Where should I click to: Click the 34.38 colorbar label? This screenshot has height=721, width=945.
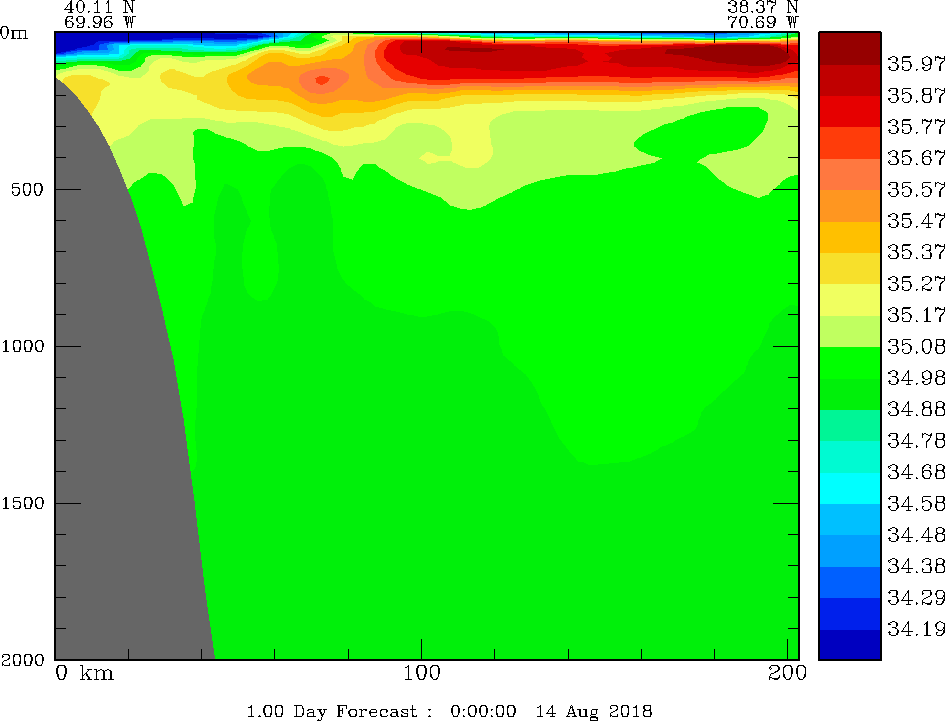[915, 565]
